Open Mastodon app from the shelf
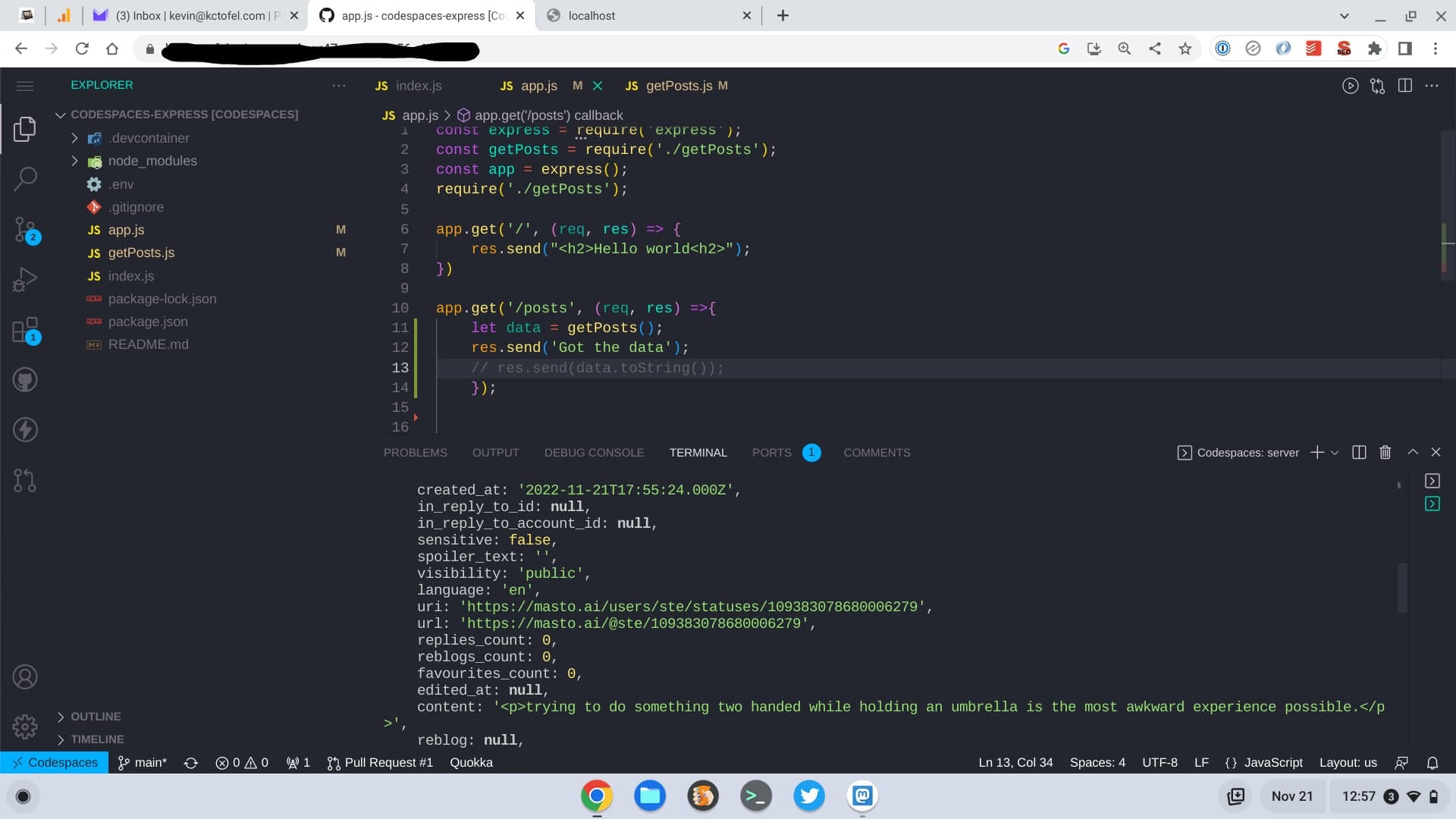The image size is (1456, 819). coord(862,795)
